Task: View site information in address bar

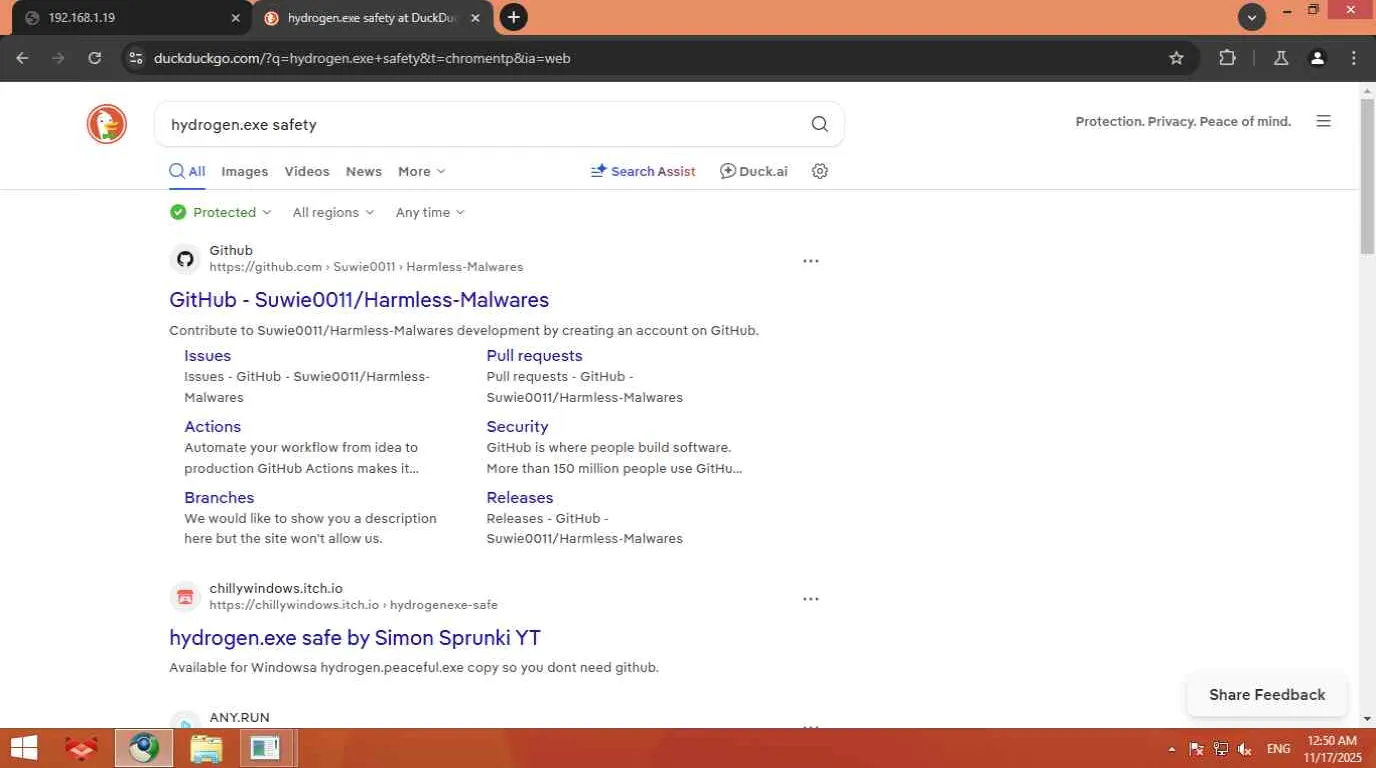Action: tap(137, 58)
